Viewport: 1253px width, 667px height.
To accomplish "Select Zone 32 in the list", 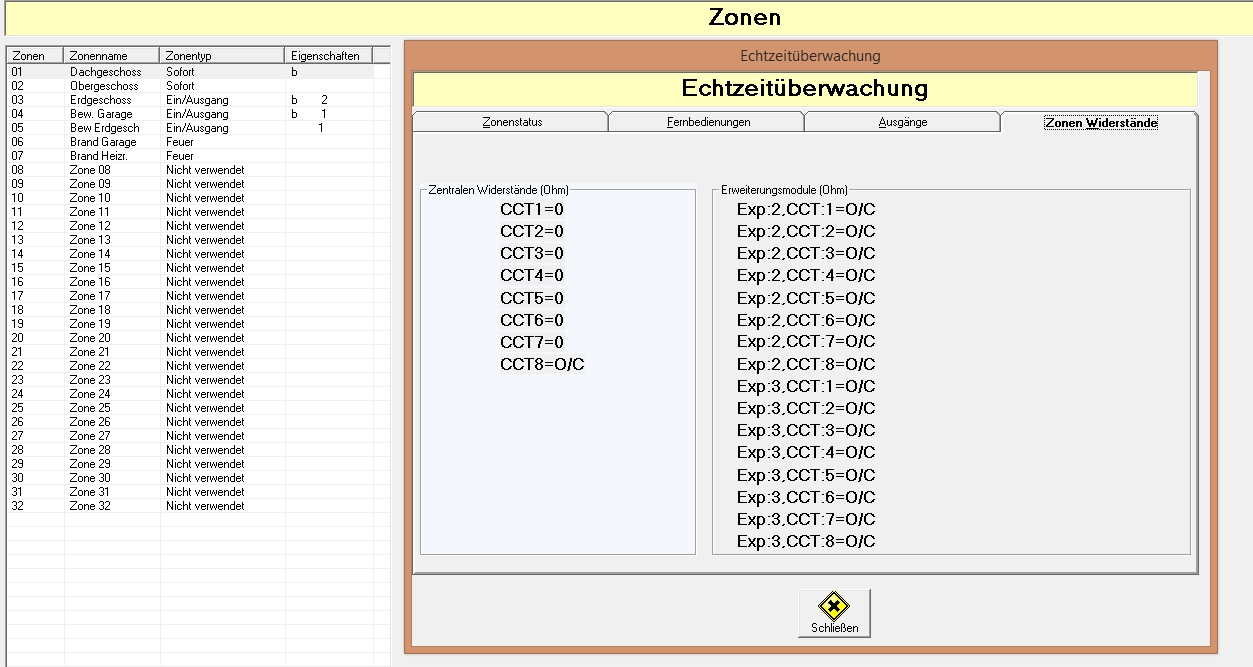I will click(x=90, y=506).
